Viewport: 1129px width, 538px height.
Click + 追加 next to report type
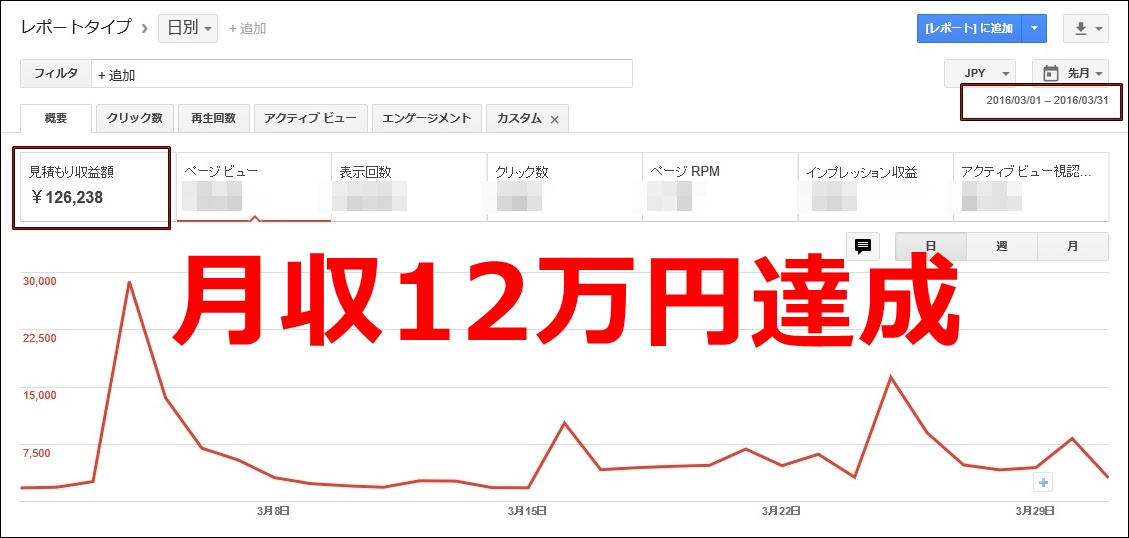(x=247, y=29)
